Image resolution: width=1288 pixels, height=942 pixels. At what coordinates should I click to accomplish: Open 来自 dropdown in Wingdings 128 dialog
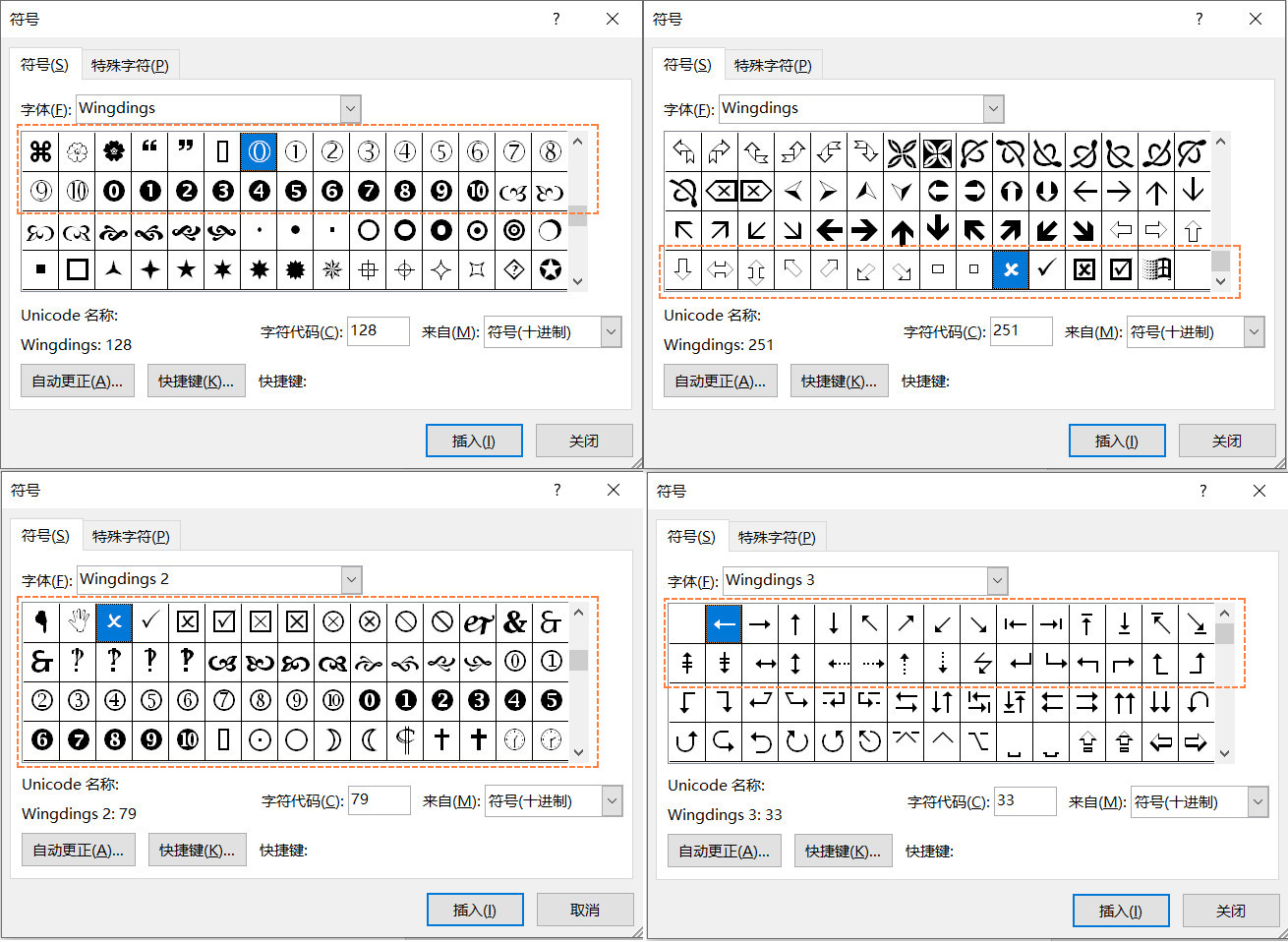click(x=612, y=332)
